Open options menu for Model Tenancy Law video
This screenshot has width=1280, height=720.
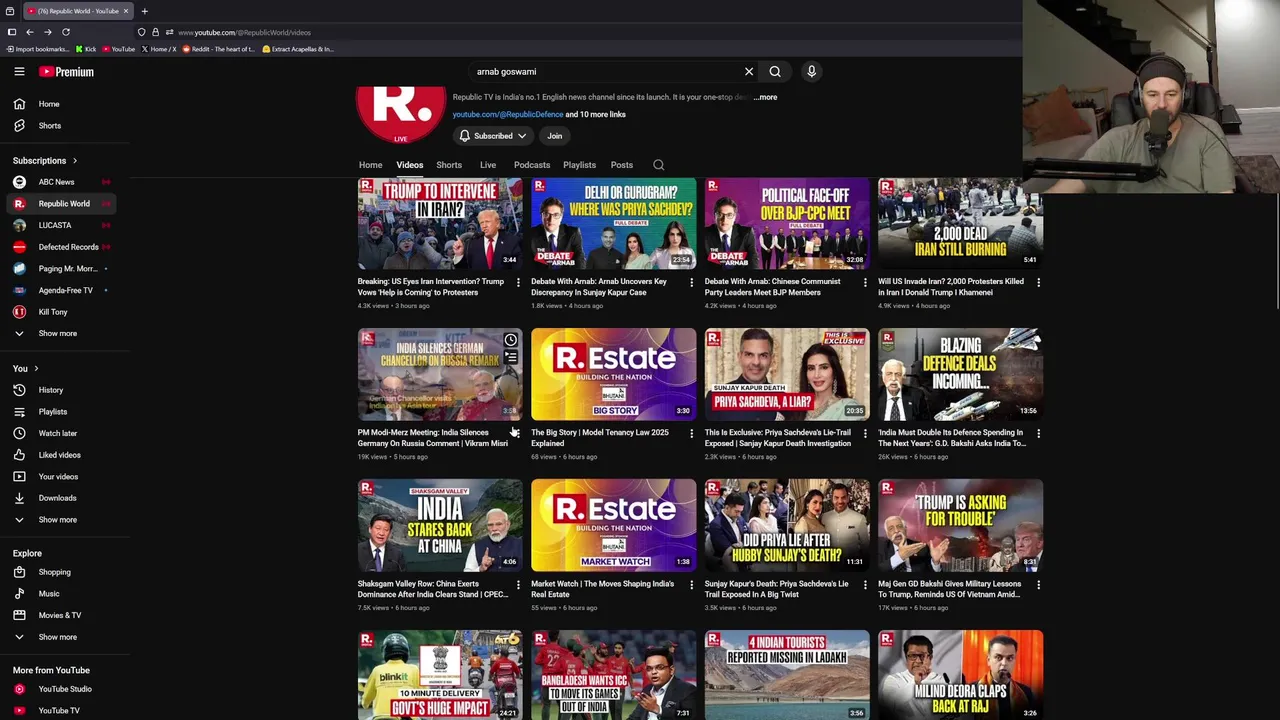click(691, 434)
